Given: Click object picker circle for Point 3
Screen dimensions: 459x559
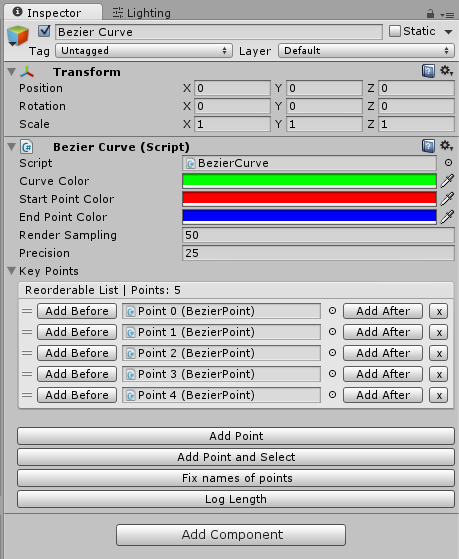Looking at the screenshot, I should click(x=332, y=374).
